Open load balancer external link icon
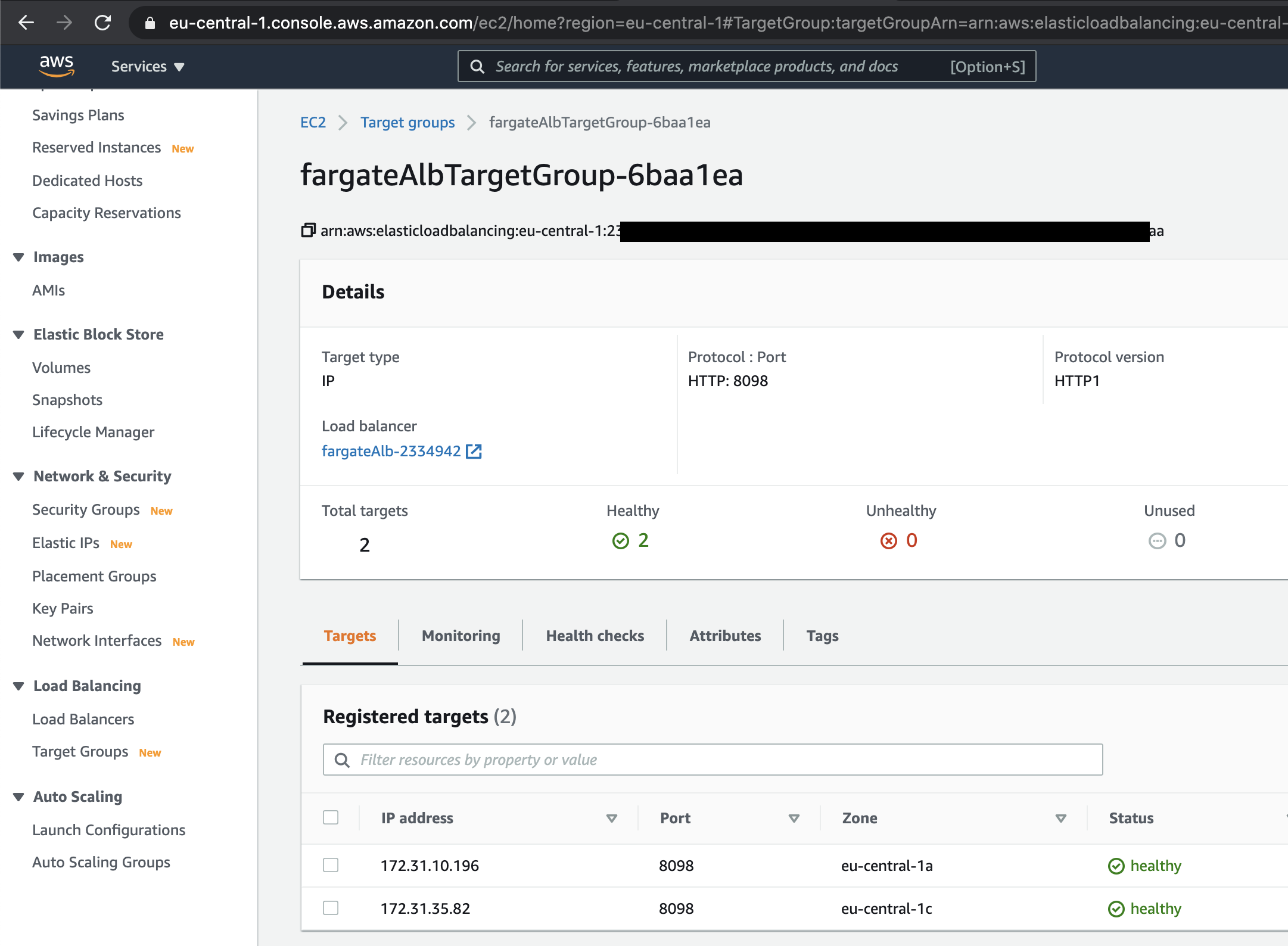Image resolution: width=1288 pixels, height=946 pixels. point(474,452)
